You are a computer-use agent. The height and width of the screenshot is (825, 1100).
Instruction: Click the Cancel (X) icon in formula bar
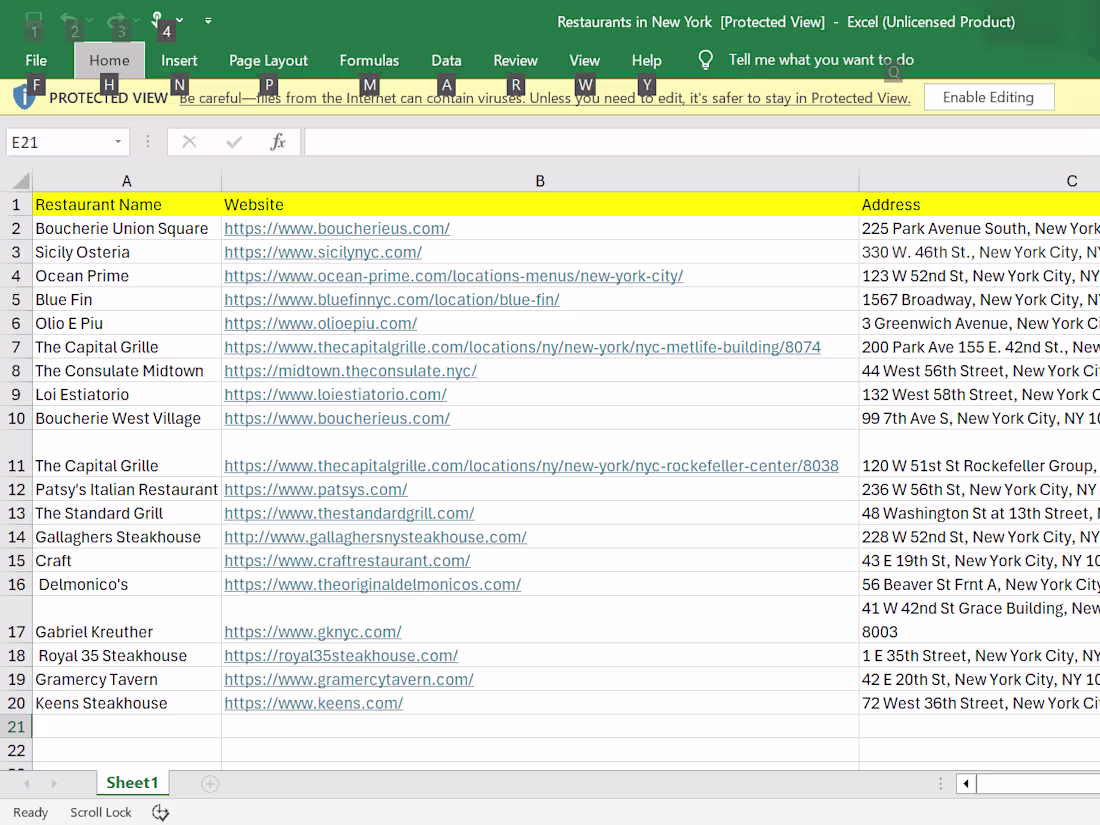(189, 141)
